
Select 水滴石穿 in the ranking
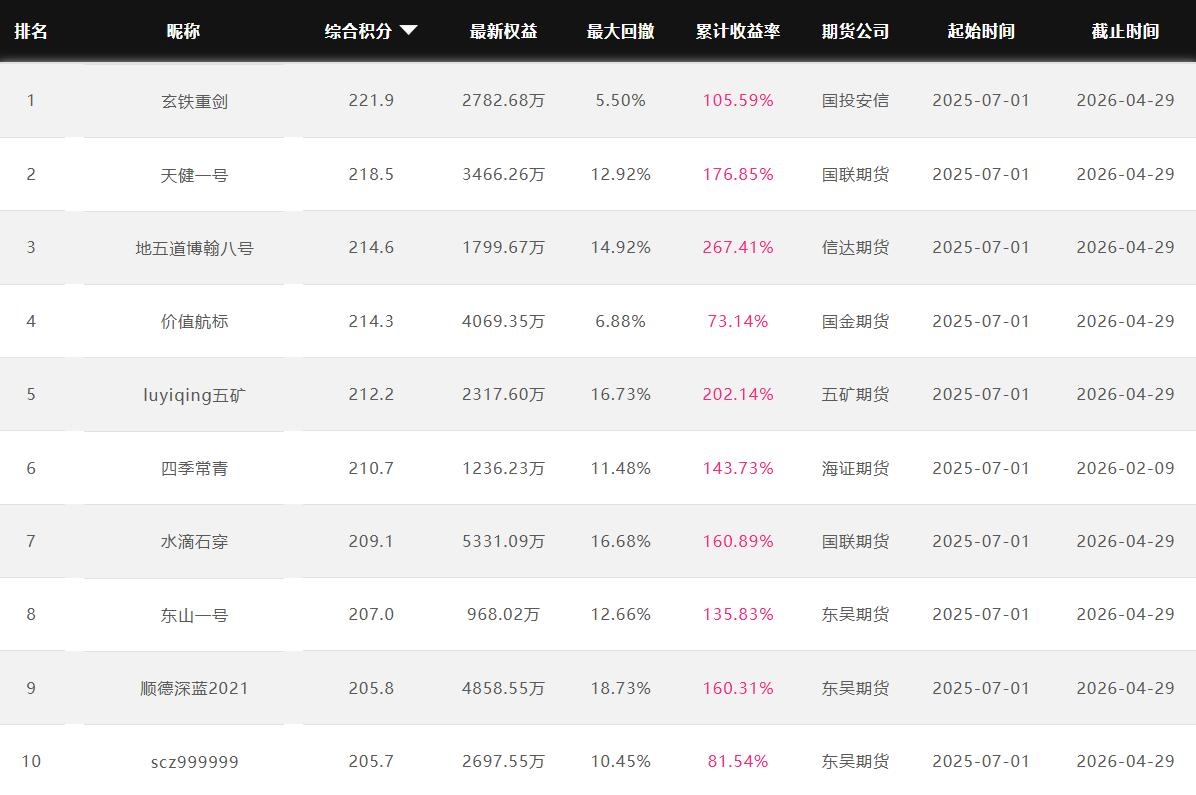(194, 541)
